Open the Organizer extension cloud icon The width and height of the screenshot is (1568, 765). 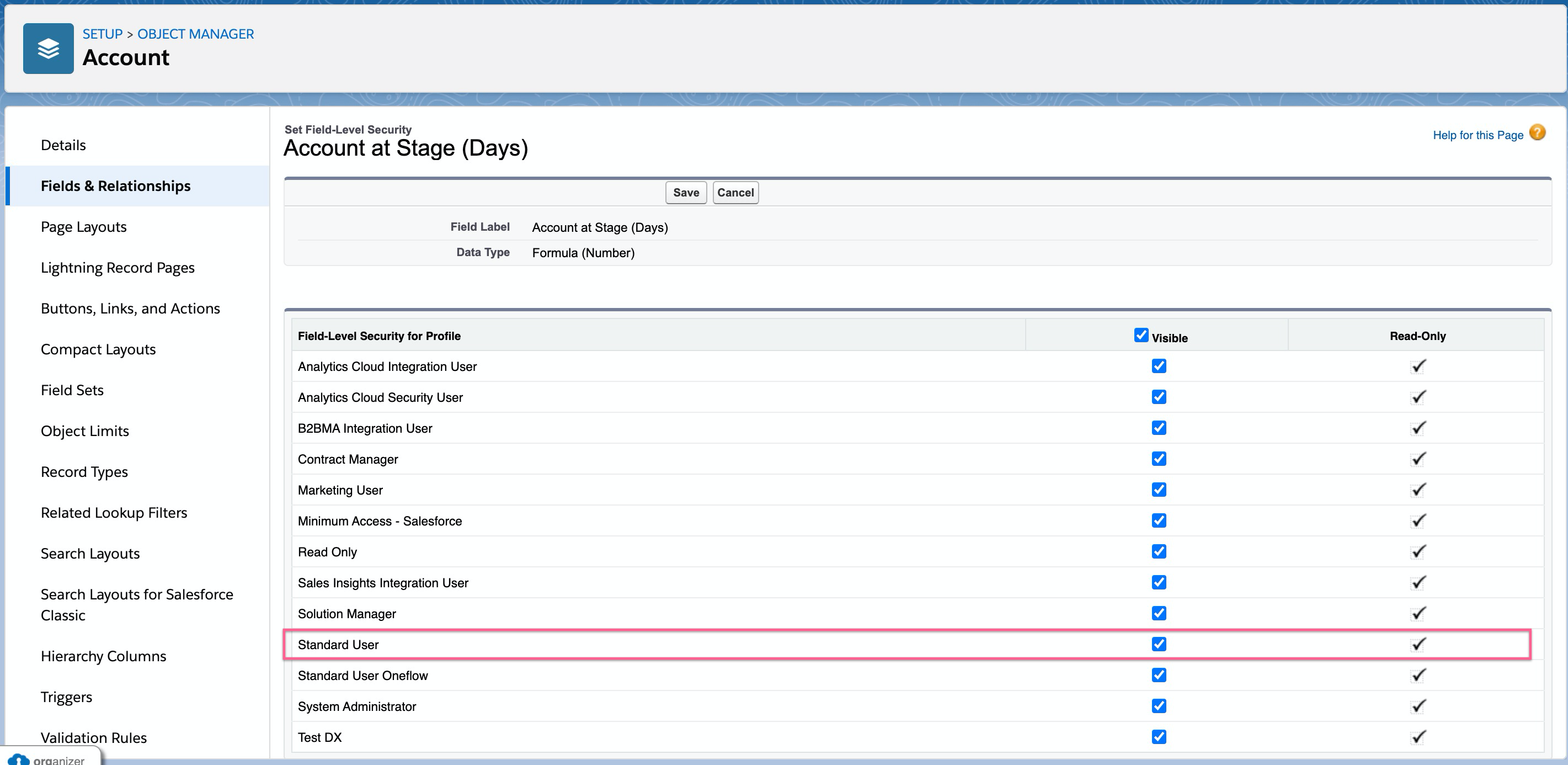19,759
